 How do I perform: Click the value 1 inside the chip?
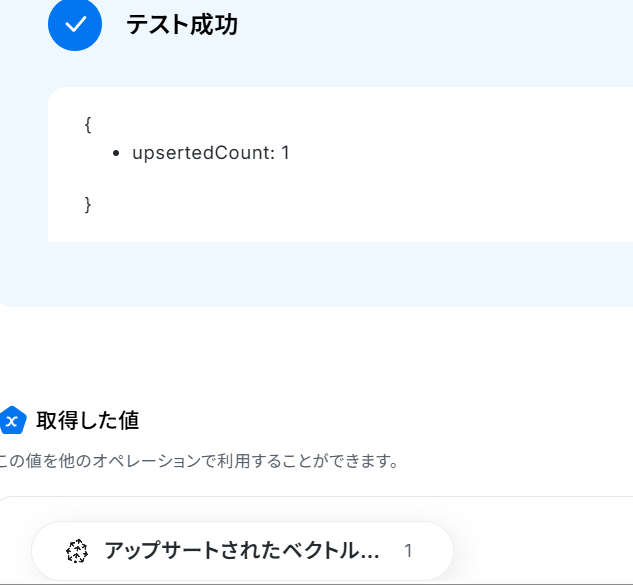pos(408,551)
